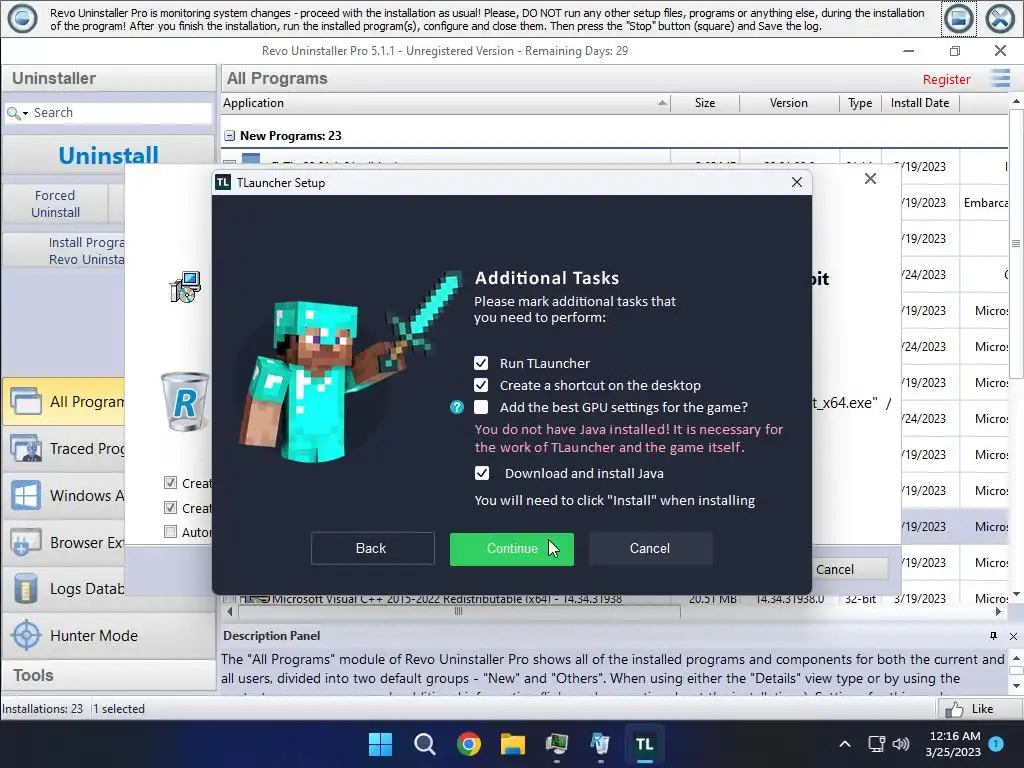
Task: Uncheck Download and install Java
Action: (x=482, y=473)
